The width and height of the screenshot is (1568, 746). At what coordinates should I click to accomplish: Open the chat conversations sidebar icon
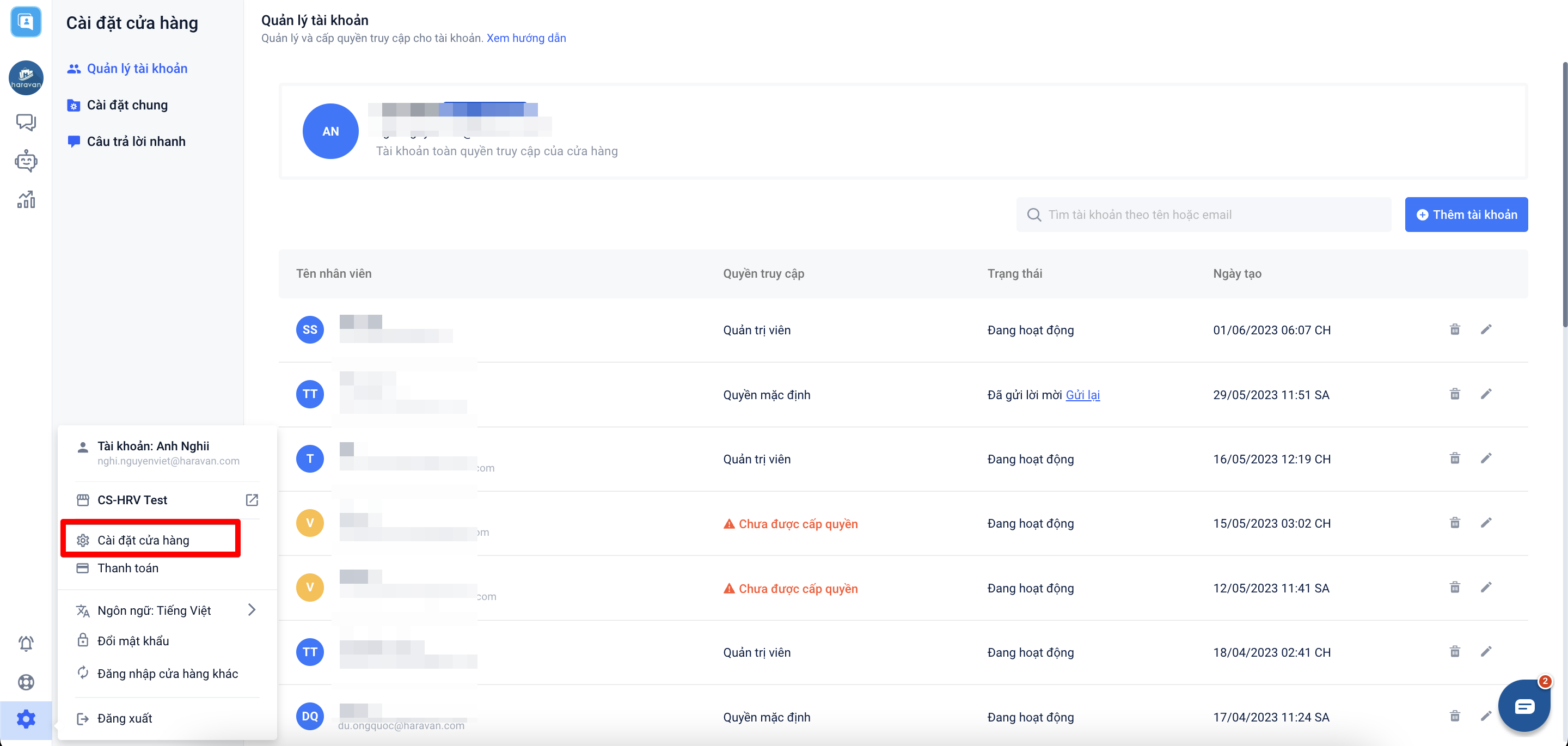pyautogui.click(x=26, y=122)
